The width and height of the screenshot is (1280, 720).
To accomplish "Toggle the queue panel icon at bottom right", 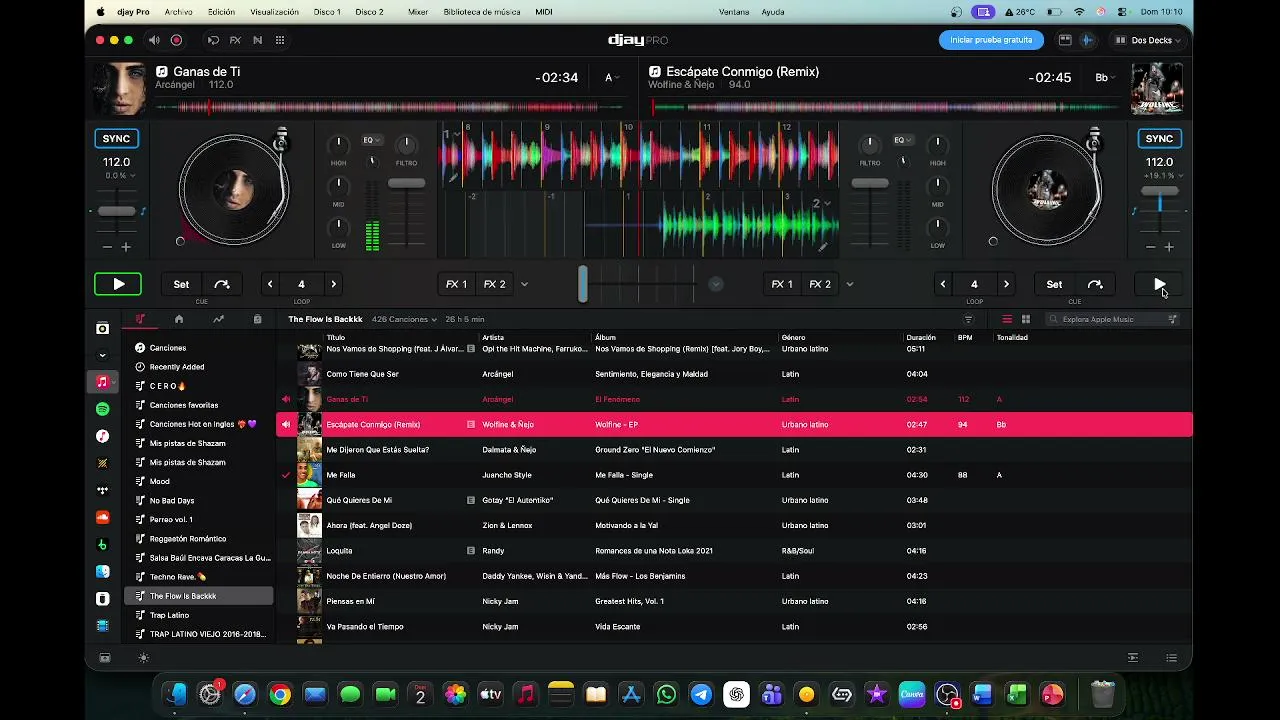I will point(1171,658).
